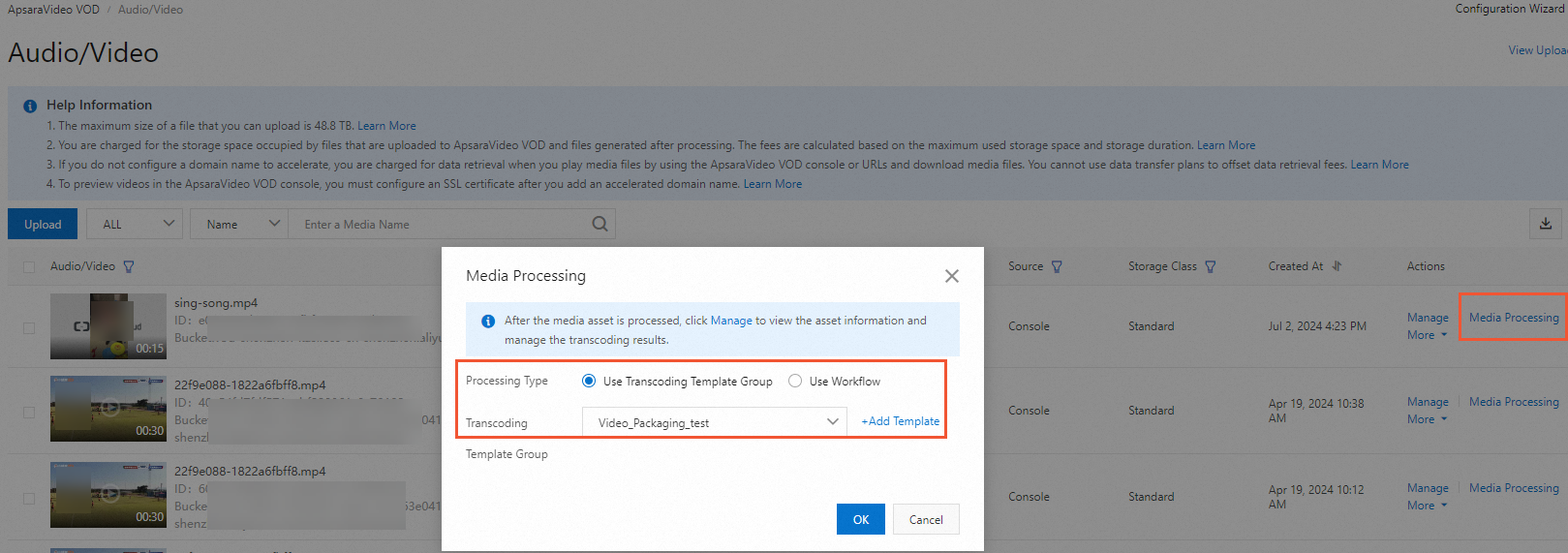Image resolution: width=1568 pixels, height=553 pixels.
Task: Expand More menu for sing-song.mp4
Action: (x=1427, y=335)
